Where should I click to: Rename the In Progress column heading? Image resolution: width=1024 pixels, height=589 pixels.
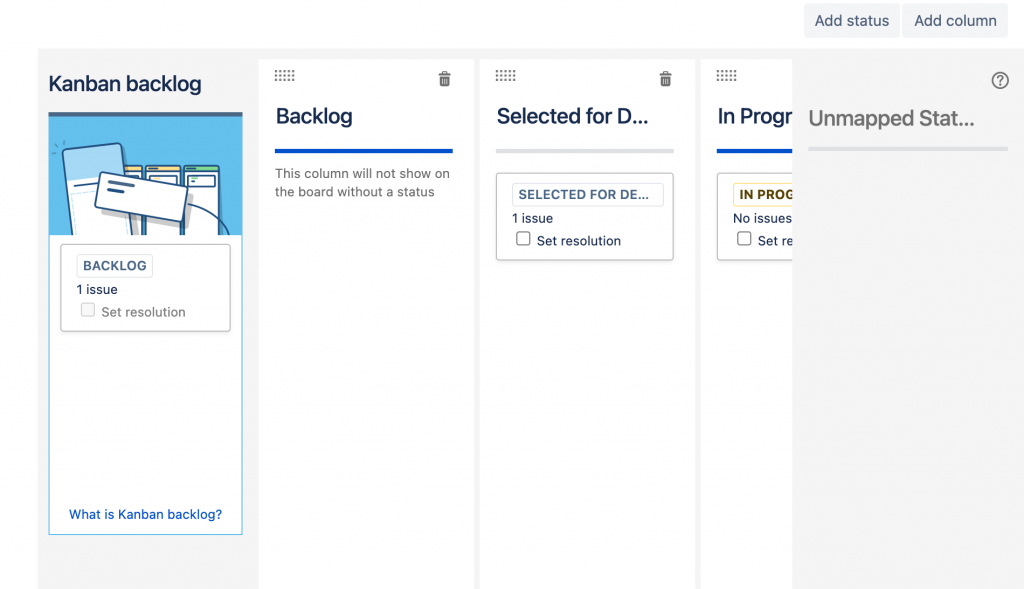(755, 116)
